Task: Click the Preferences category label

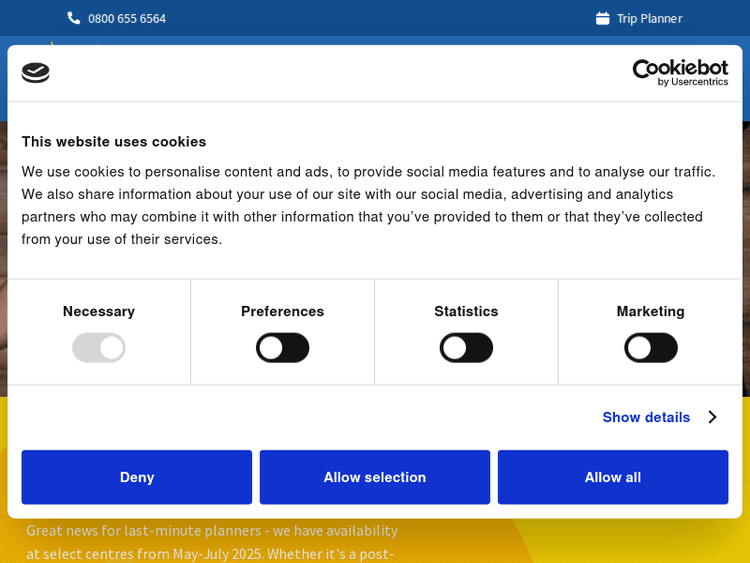Action: (283, 311)
